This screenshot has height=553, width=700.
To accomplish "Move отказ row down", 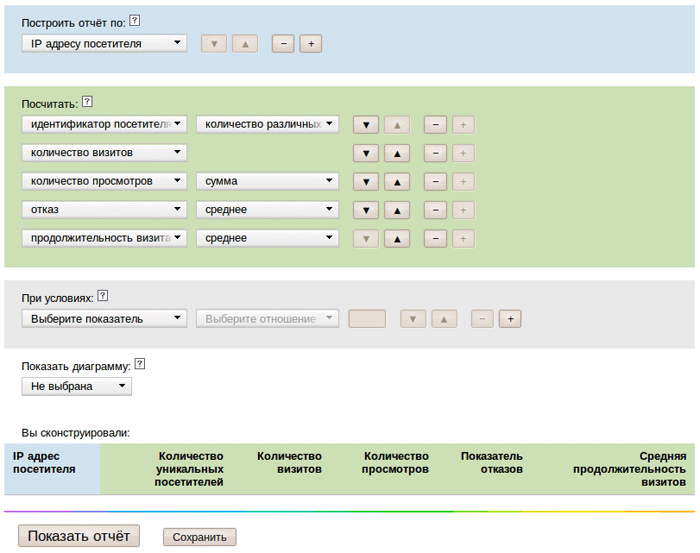I will [x=366, y=210].
